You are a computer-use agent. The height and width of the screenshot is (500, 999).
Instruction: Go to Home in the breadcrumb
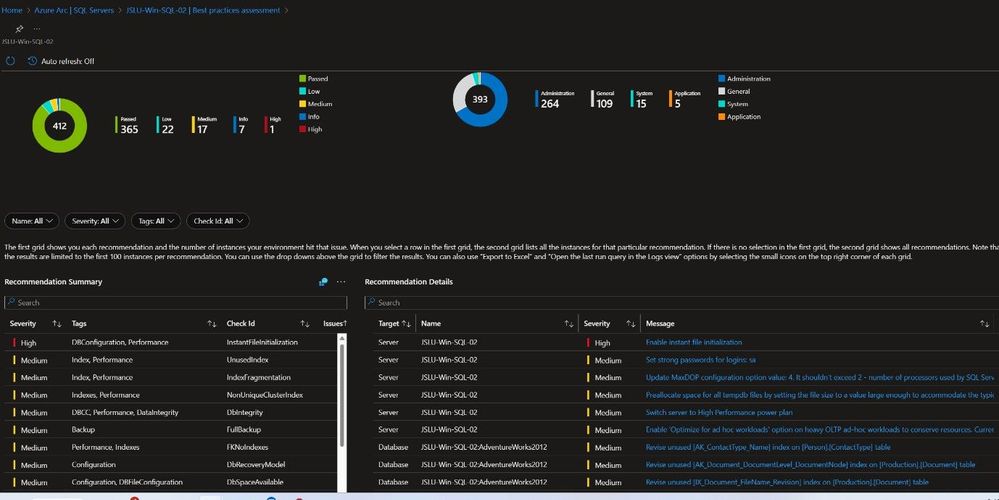(x=12, y=10)
